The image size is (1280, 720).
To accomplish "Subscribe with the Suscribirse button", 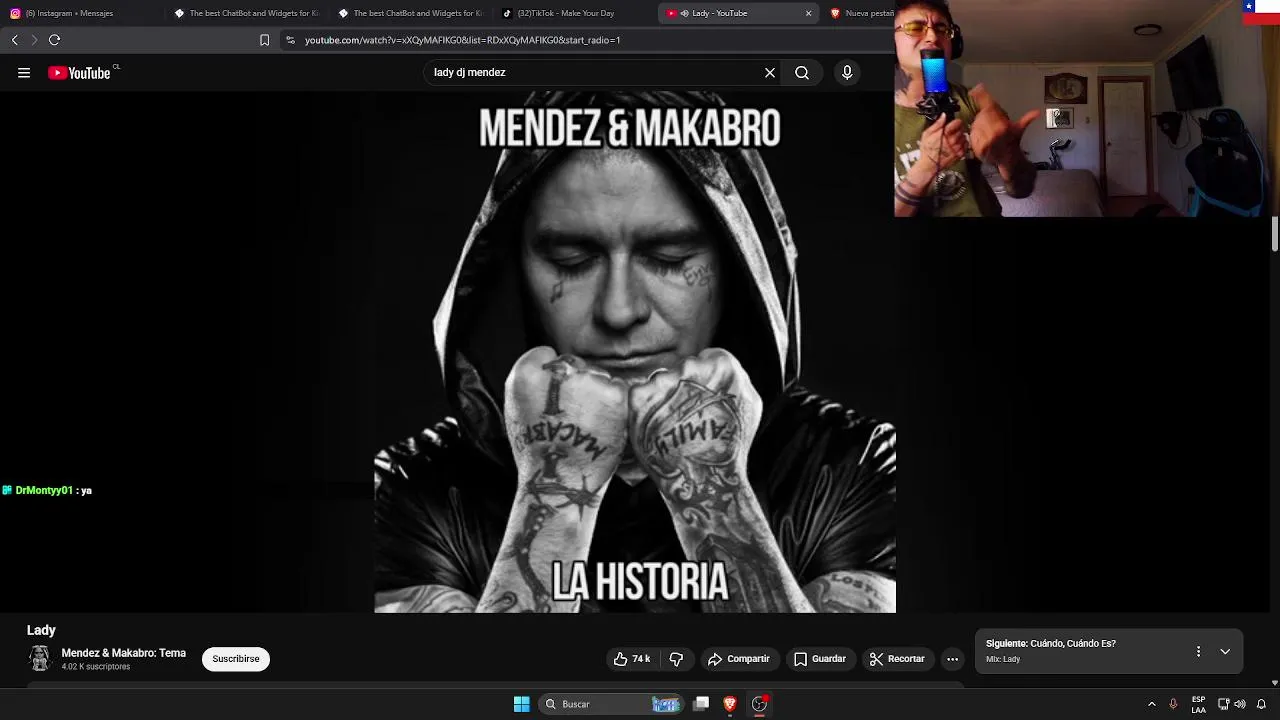I will pyautogui.click(x=236, y=659).
